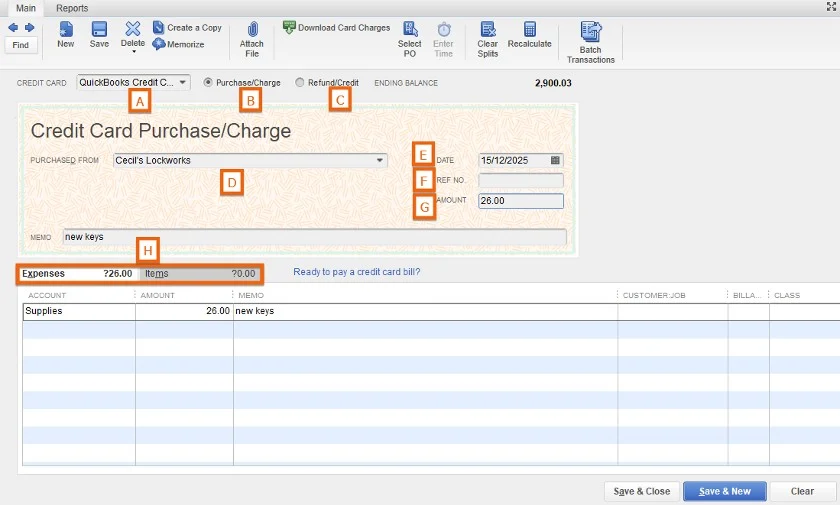
Task: Download Card Charges from bank
Action: tap(336, 27)
